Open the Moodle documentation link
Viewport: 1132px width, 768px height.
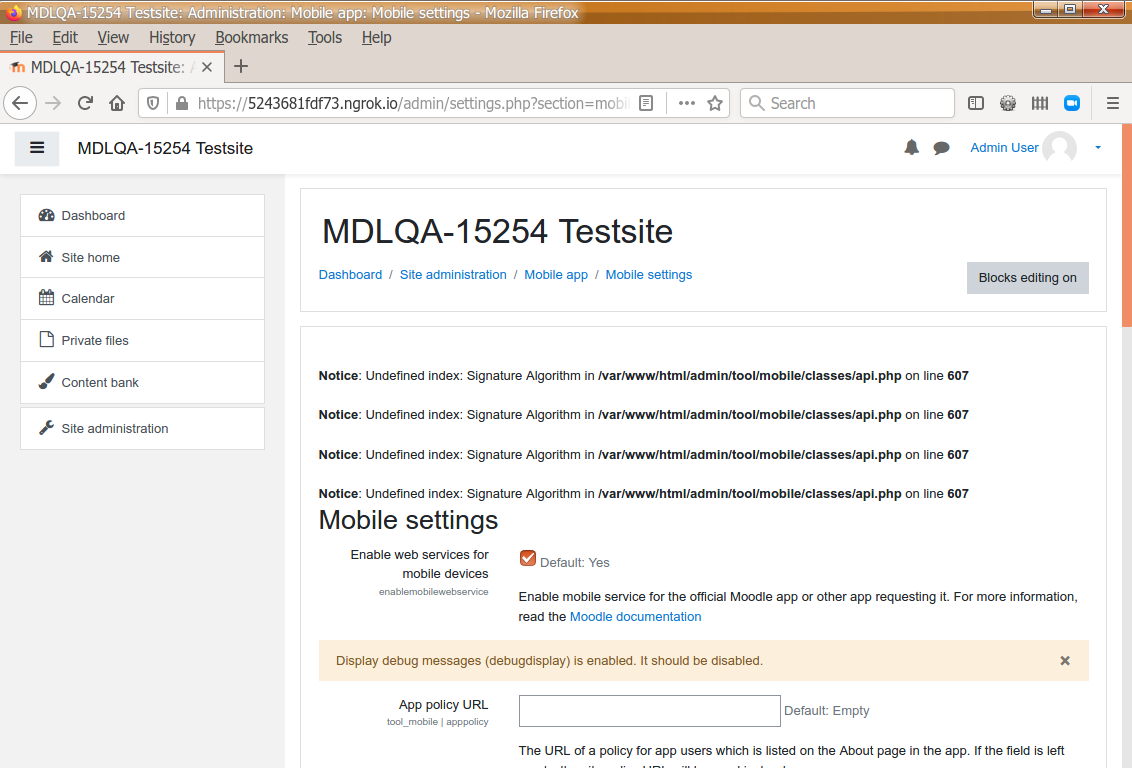[x=635, y=617]
